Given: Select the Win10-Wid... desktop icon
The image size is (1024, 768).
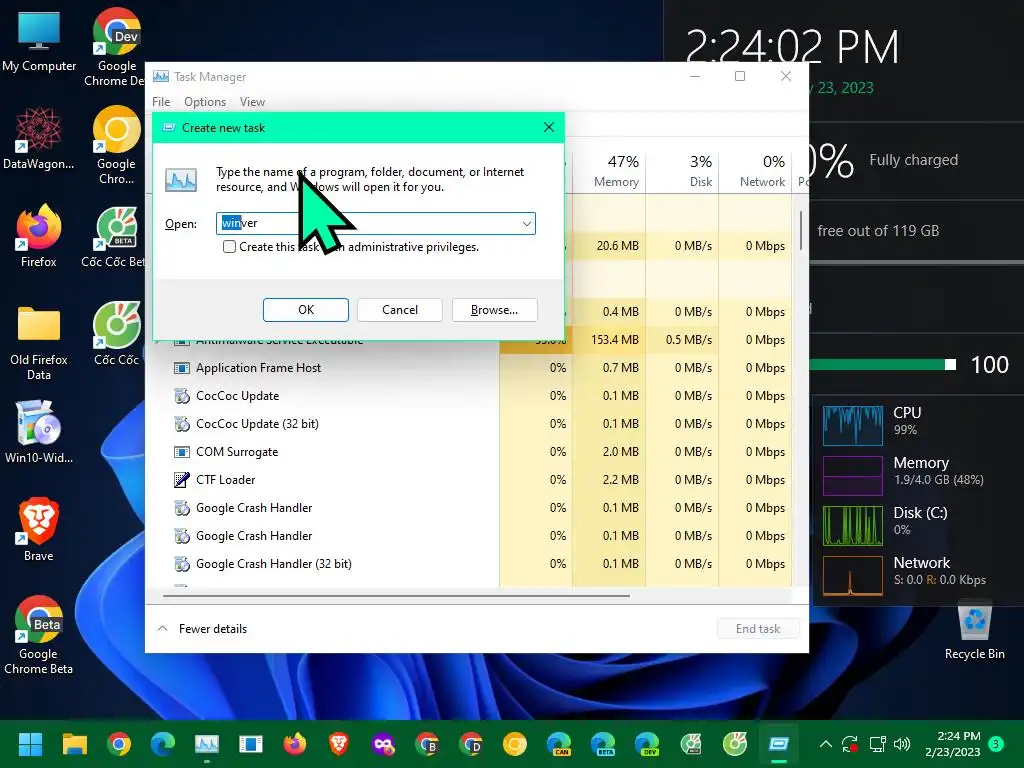Looking at the screenshot, I should click(x=39, y=432).
